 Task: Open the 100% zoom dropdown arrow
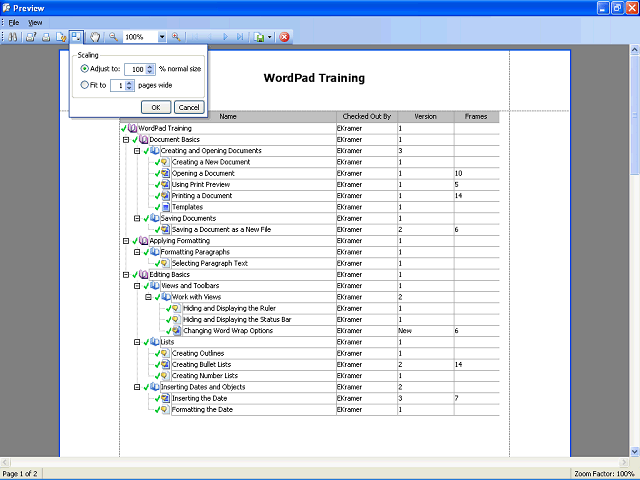point(162,37)
